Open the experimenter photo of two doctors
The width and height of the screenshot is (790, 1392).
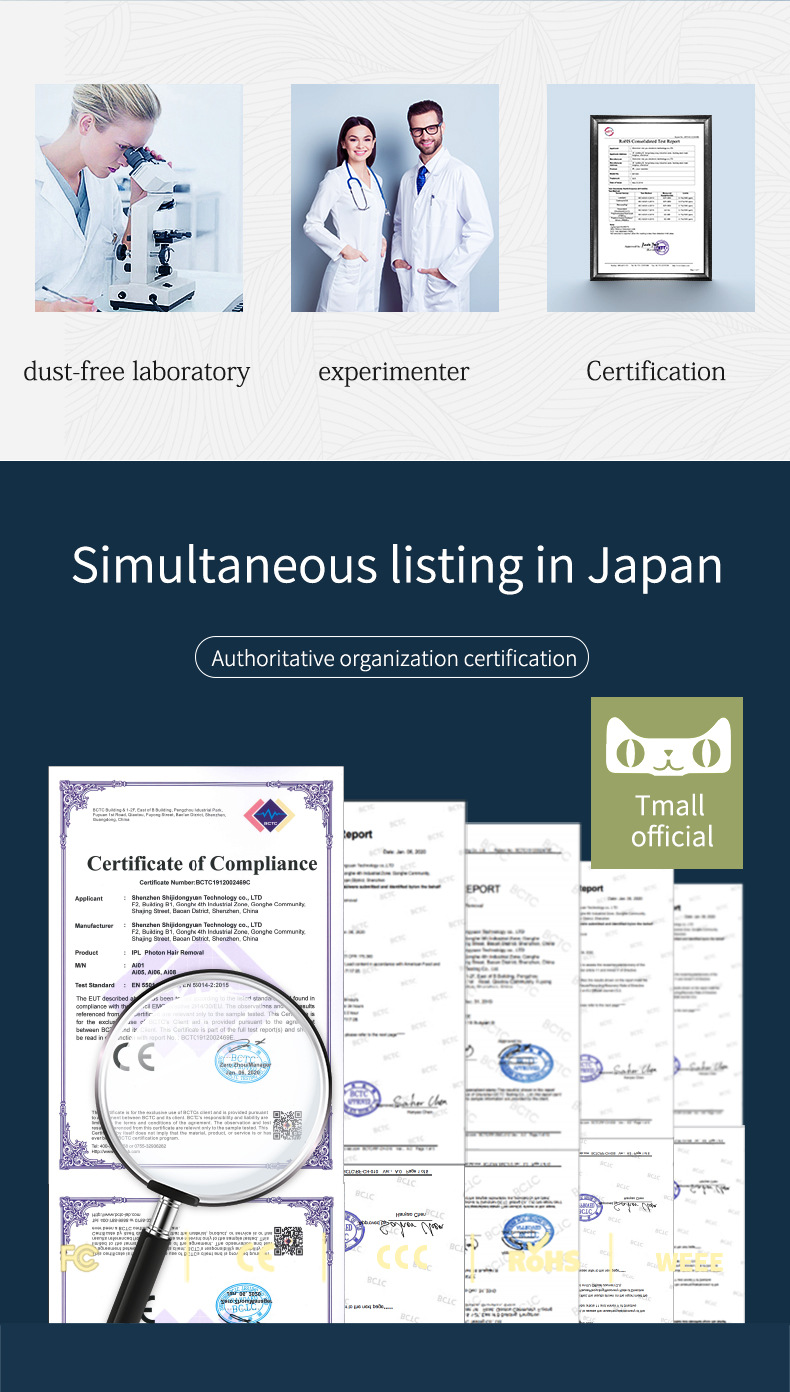[x=395, y=198]
